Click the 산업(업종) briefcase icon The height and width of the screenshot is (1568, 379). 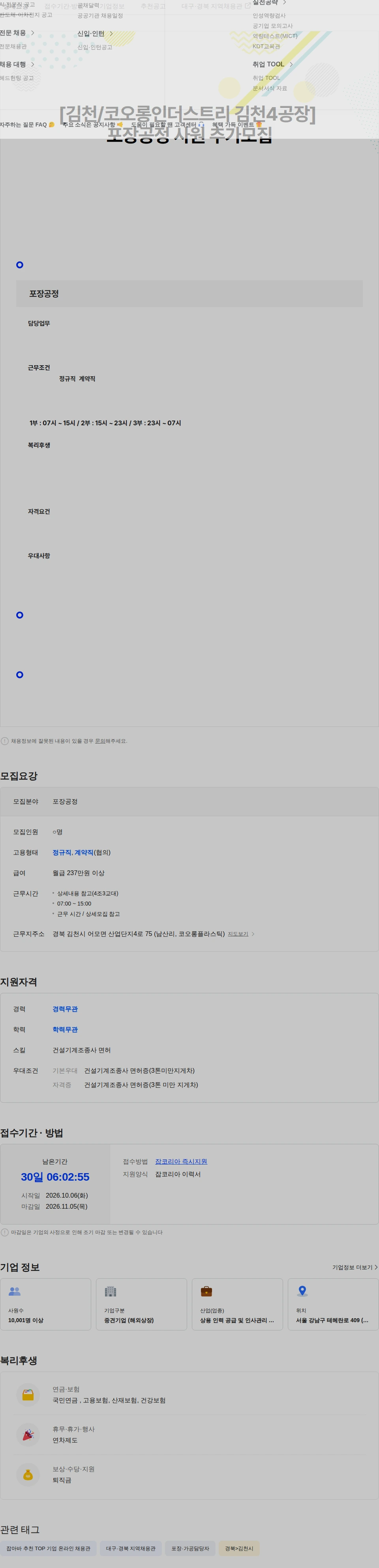pos(206,1291)
